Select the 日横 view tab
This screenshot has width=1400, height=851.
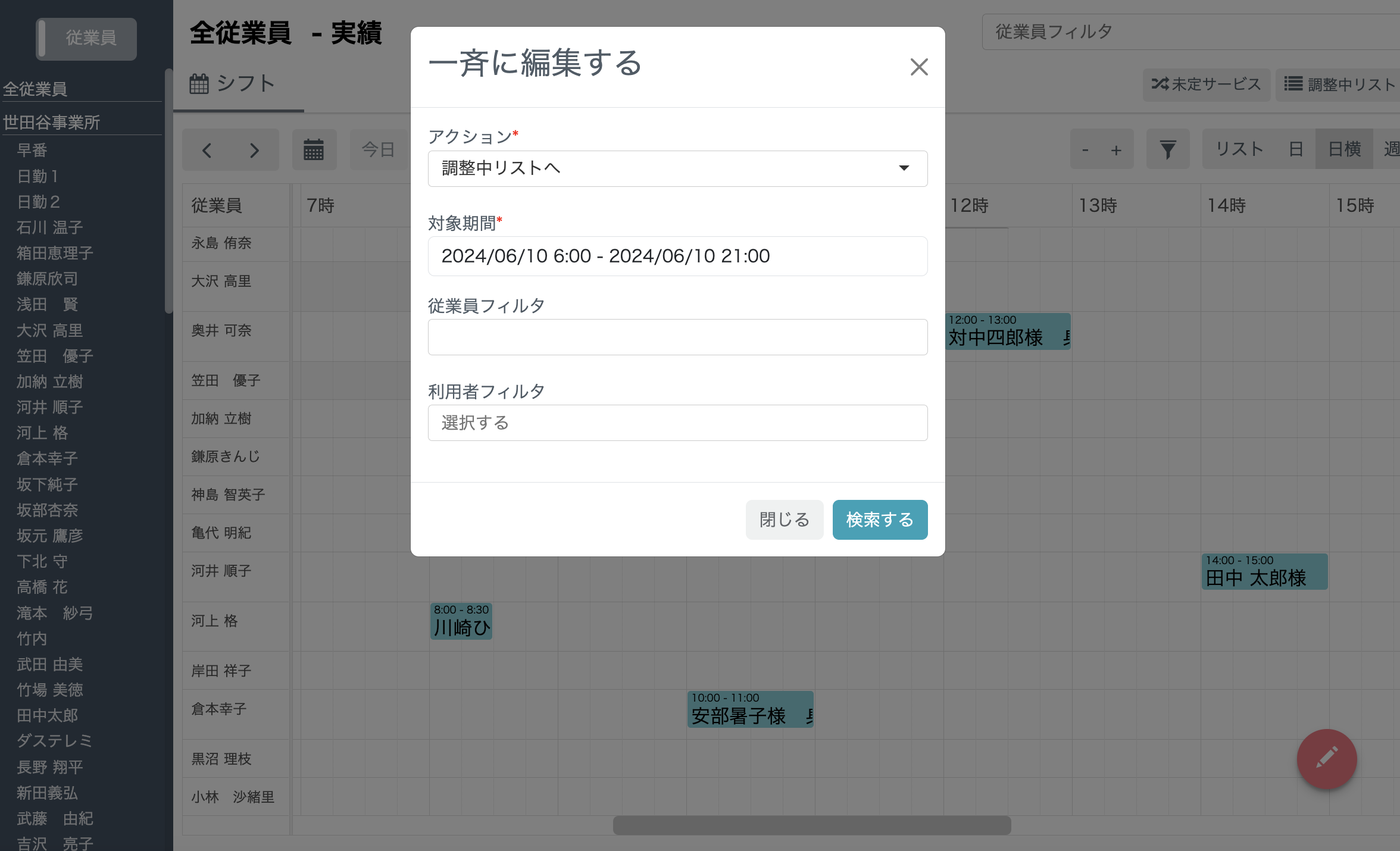coord(1344,149)
